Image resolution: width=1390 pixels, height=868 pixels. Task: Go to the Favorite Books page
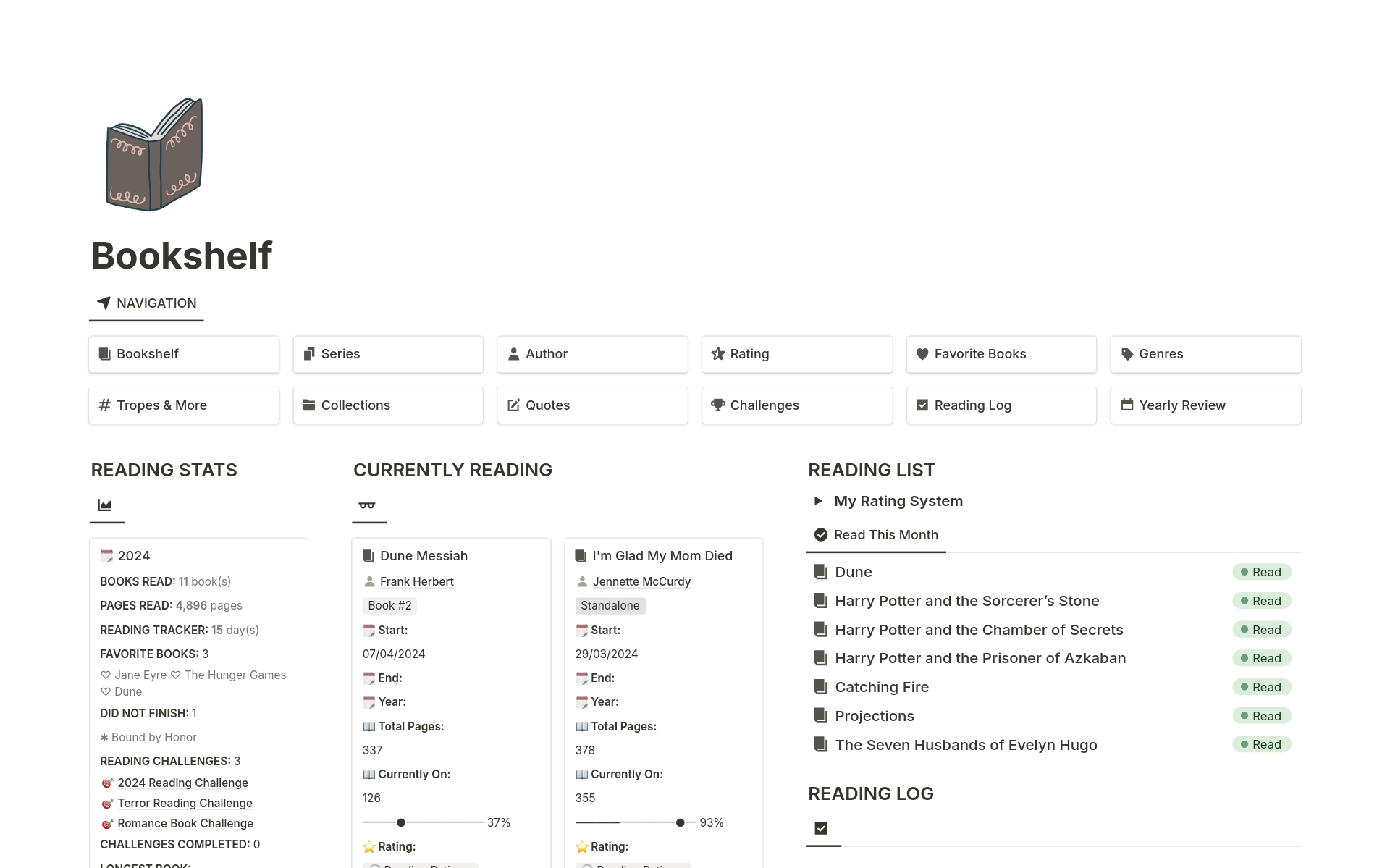pyautogui.click(x=1001, y=354)
